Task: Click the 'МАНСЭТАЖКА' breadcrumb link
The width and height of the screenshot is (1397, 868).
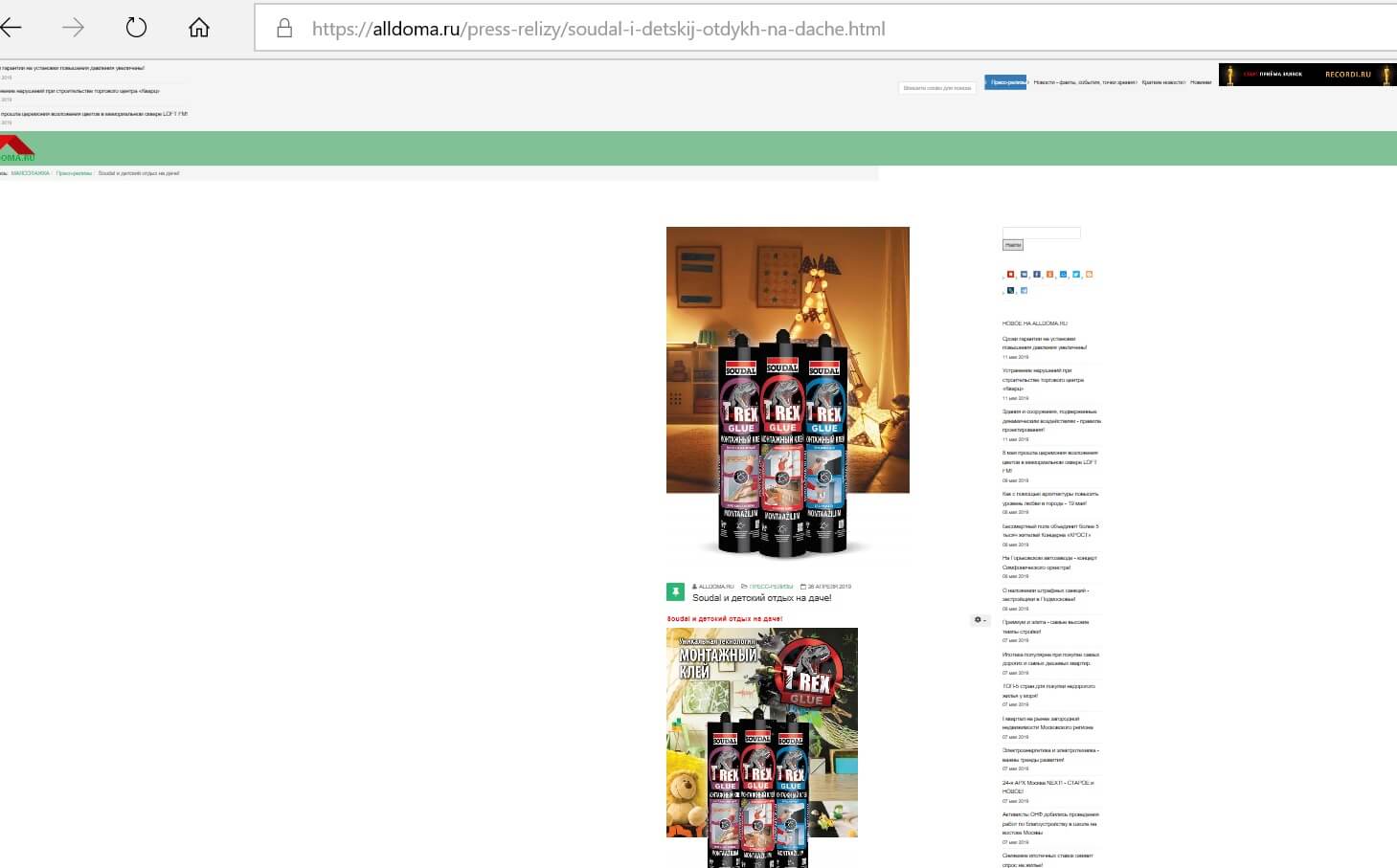Action: click(x=31, y=173)
